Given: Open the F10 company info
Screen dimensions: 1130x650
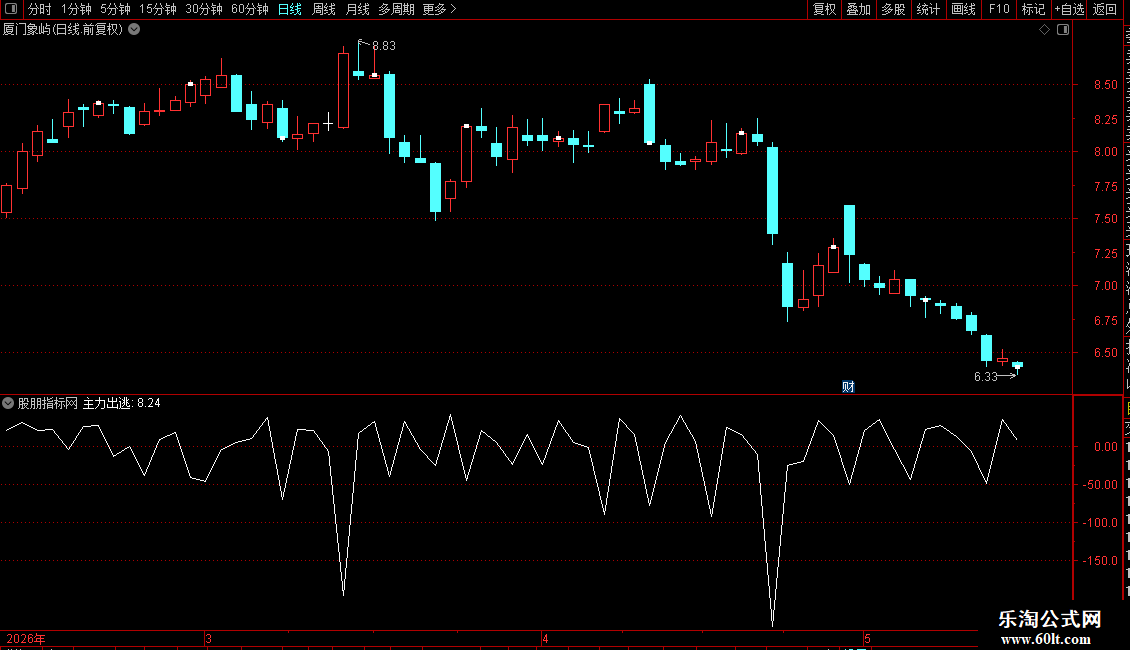Looking at the screenshot, I should [x=999, y=9].
